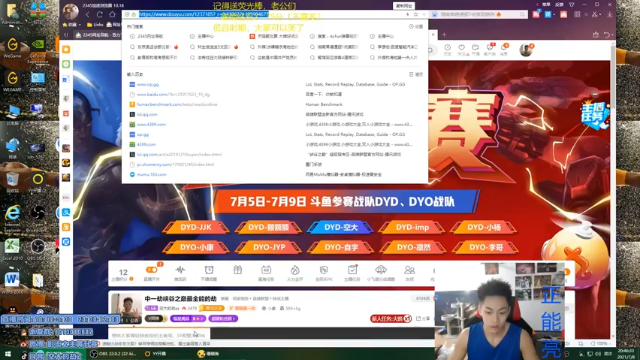Open the Windows Start button
640x360 pixels.
[8, 354]
